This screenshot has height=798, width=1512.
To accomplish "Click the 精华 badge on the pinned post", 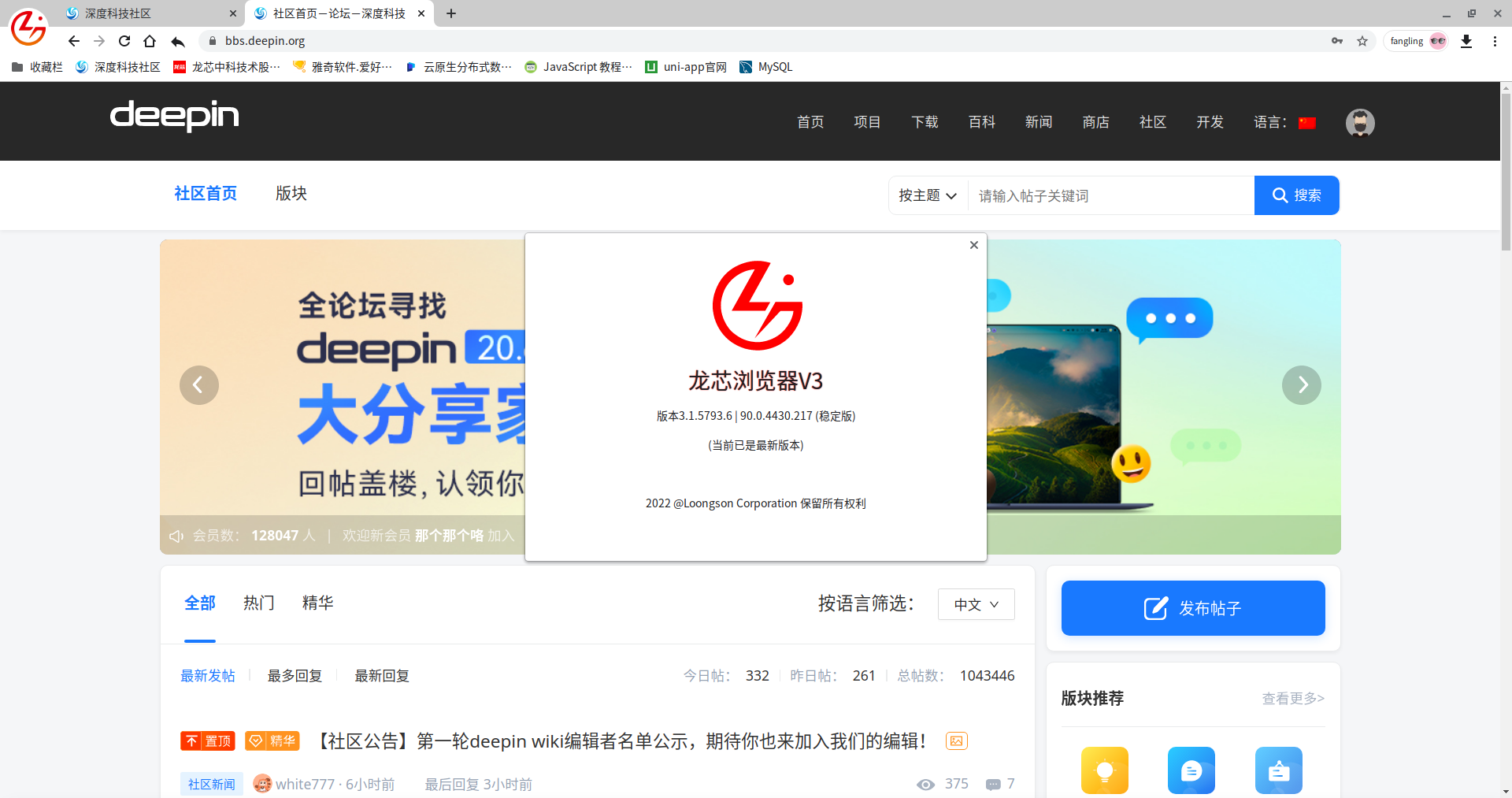I will pos(272,741).
